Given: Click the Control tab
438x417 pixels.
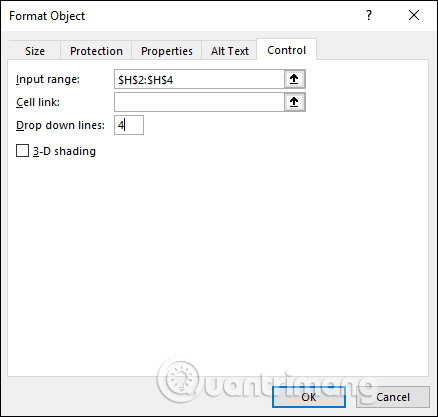Looking at the screenshot, I should click(x=286, y=50).
